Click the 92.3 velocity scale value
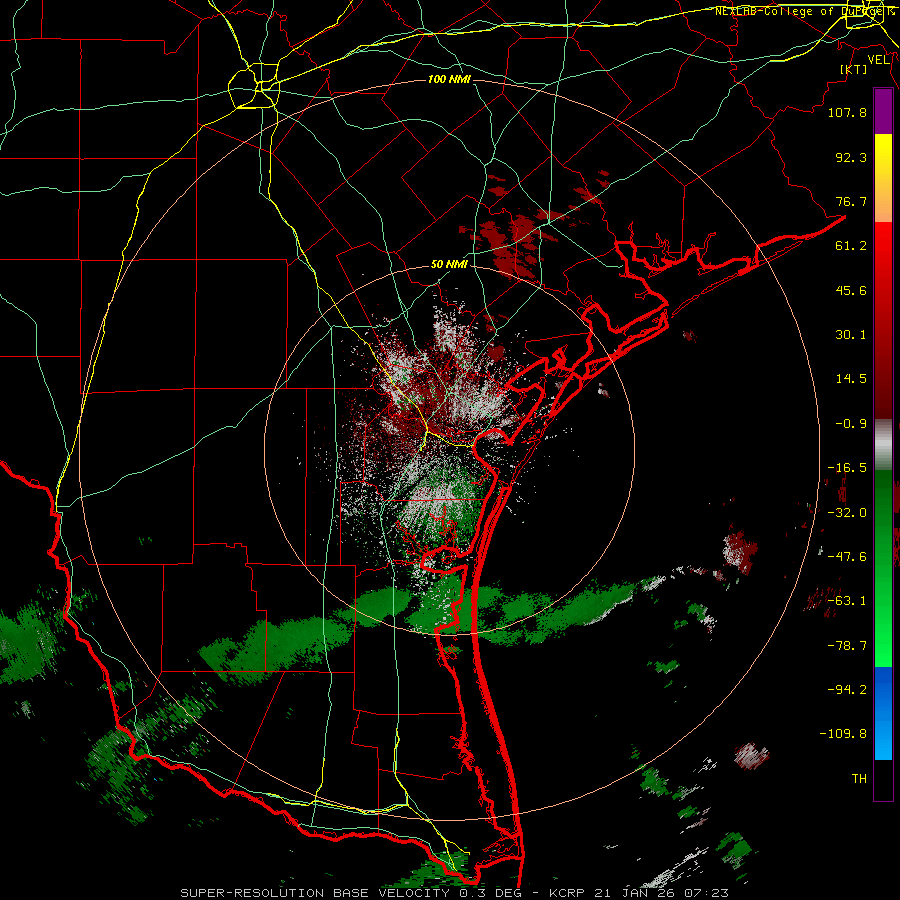The height and width of the screenshot is (900, 900). click(851, 157)
